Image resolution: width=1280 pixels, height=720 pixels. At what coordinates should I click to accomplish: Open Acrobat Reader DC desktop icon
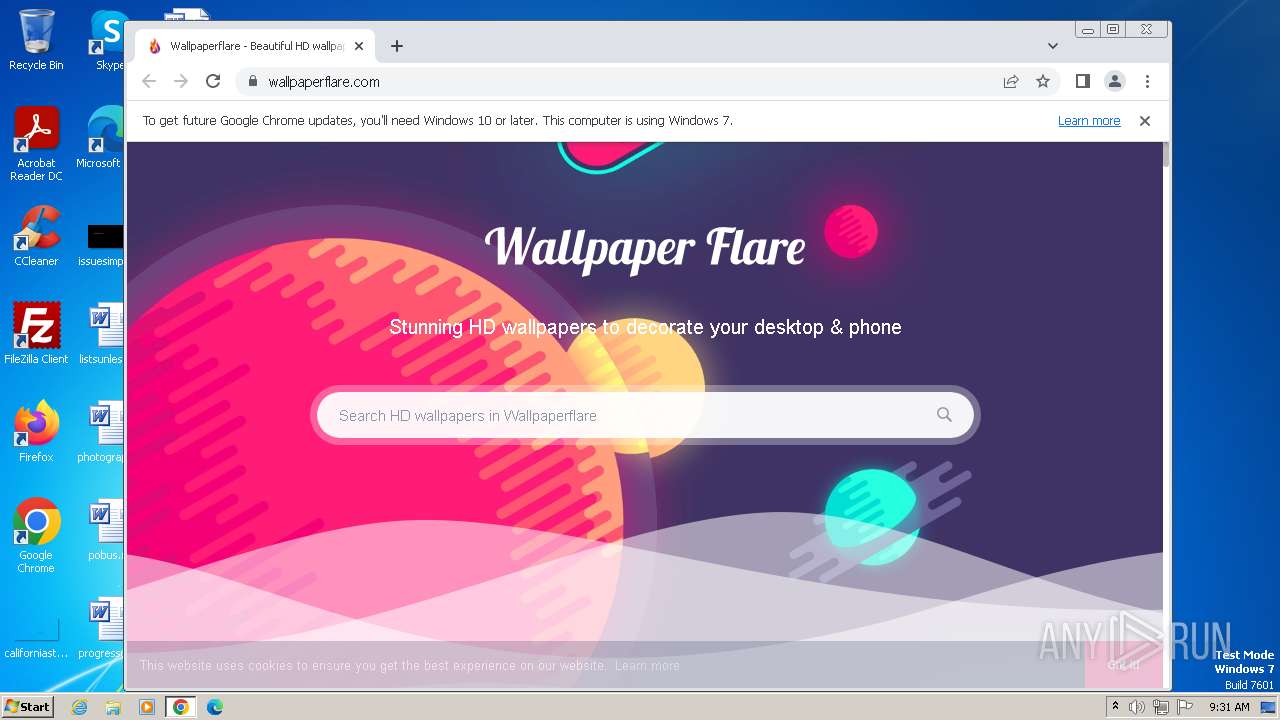coord(36,144)
